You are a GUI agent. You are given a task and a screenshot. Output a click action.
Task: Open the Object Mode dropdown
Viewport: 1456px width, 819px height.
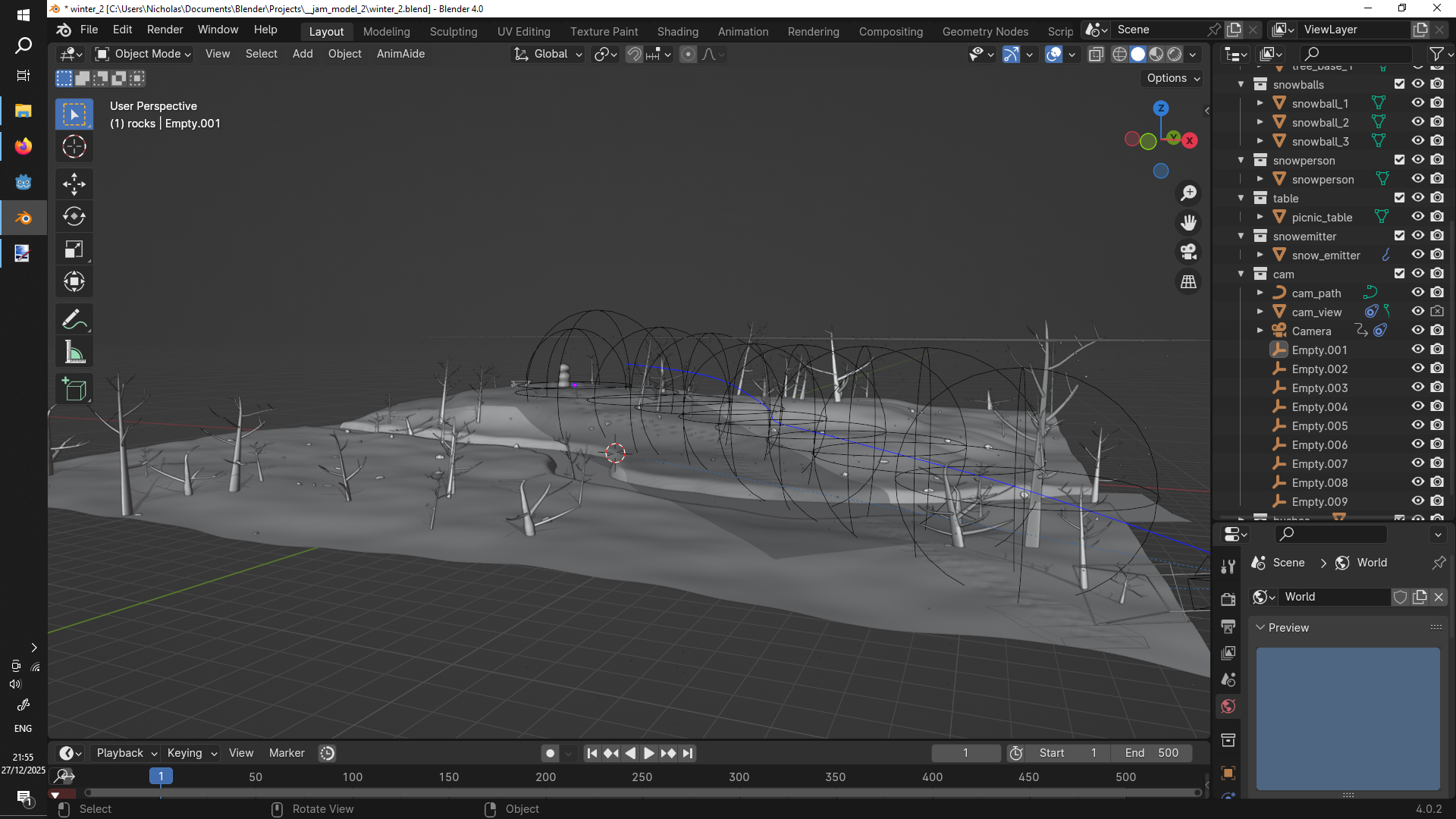pyautogui.click(x=143, y=54)
